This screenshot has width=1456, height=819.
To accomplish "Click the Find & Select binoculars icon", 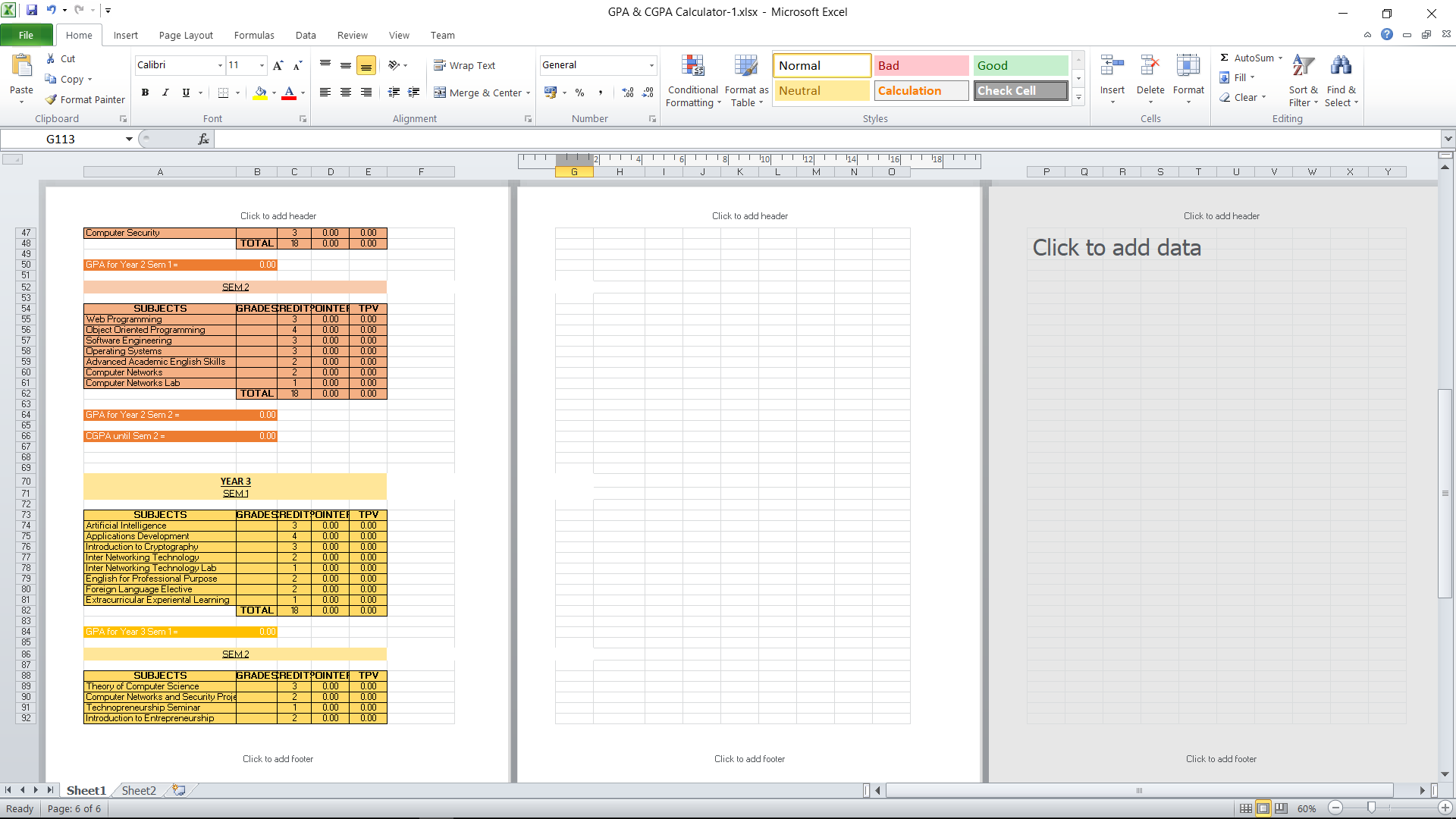I will click(1341, 66).
